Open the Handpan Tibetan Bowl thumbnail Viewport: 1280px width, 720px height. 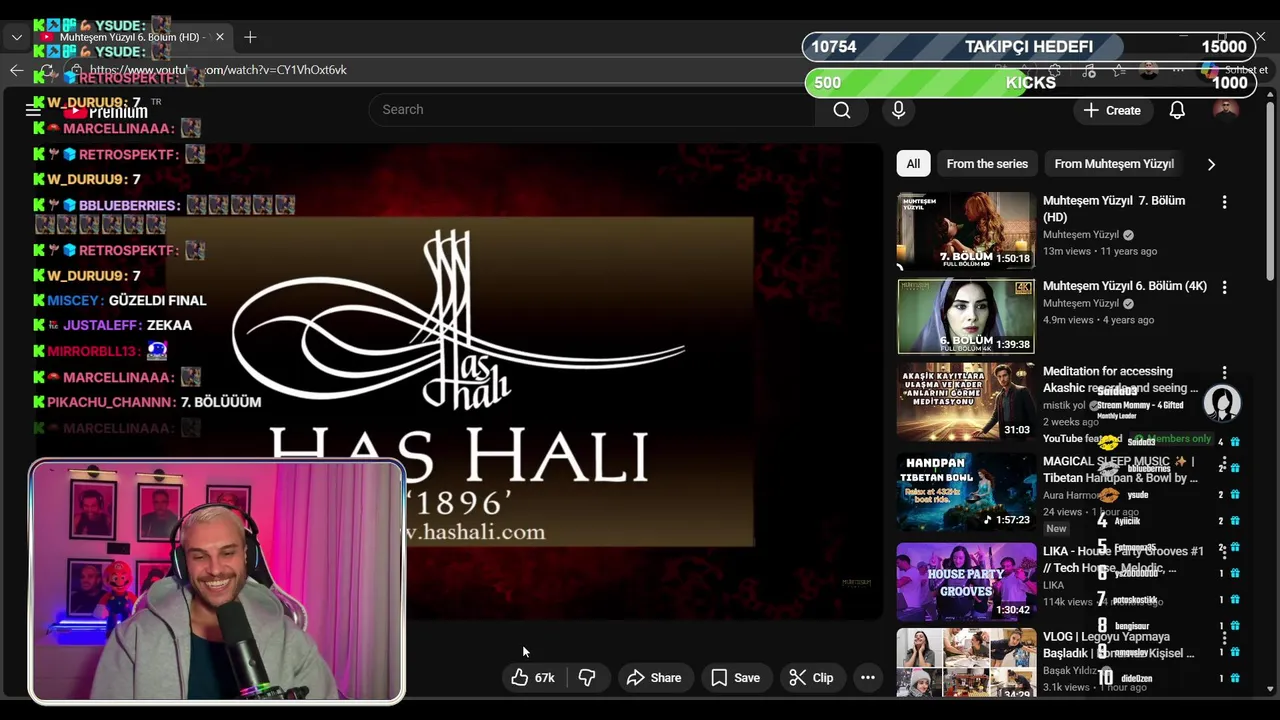pos(965,492)
